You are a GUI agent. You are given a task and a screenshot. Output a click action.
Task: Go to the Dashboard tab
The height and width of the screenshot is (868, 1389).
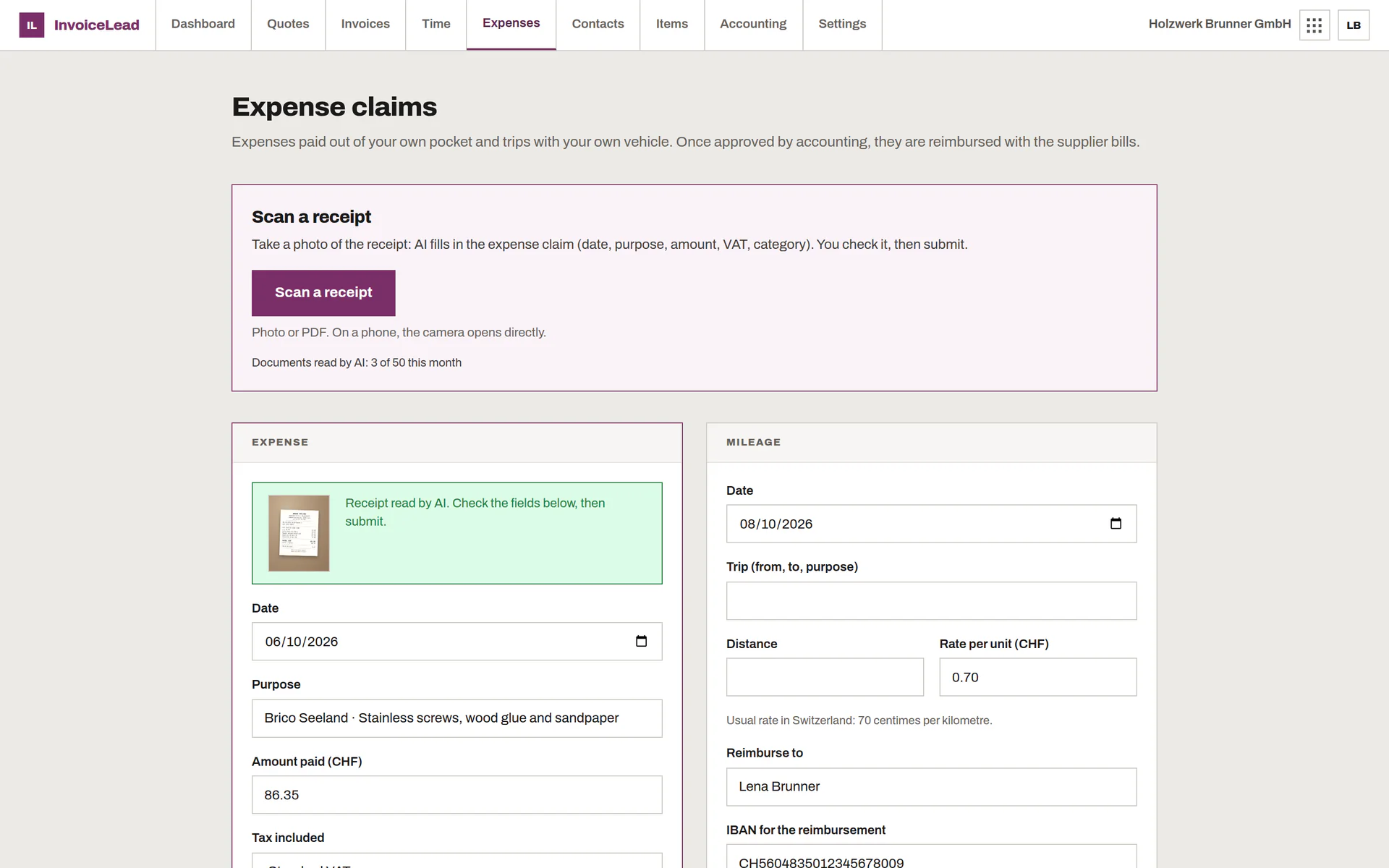point(203,25)
